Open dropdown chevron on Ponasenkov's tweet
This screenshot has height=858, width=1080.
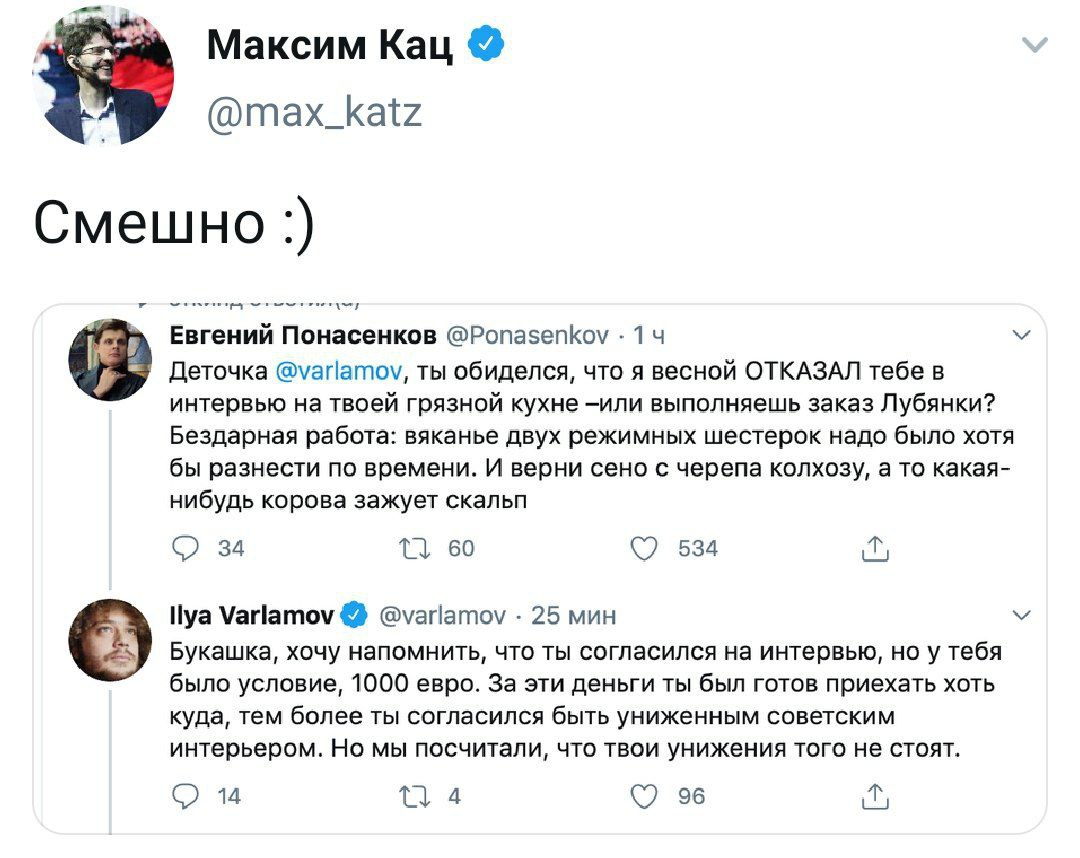[x=1021, y=335]
